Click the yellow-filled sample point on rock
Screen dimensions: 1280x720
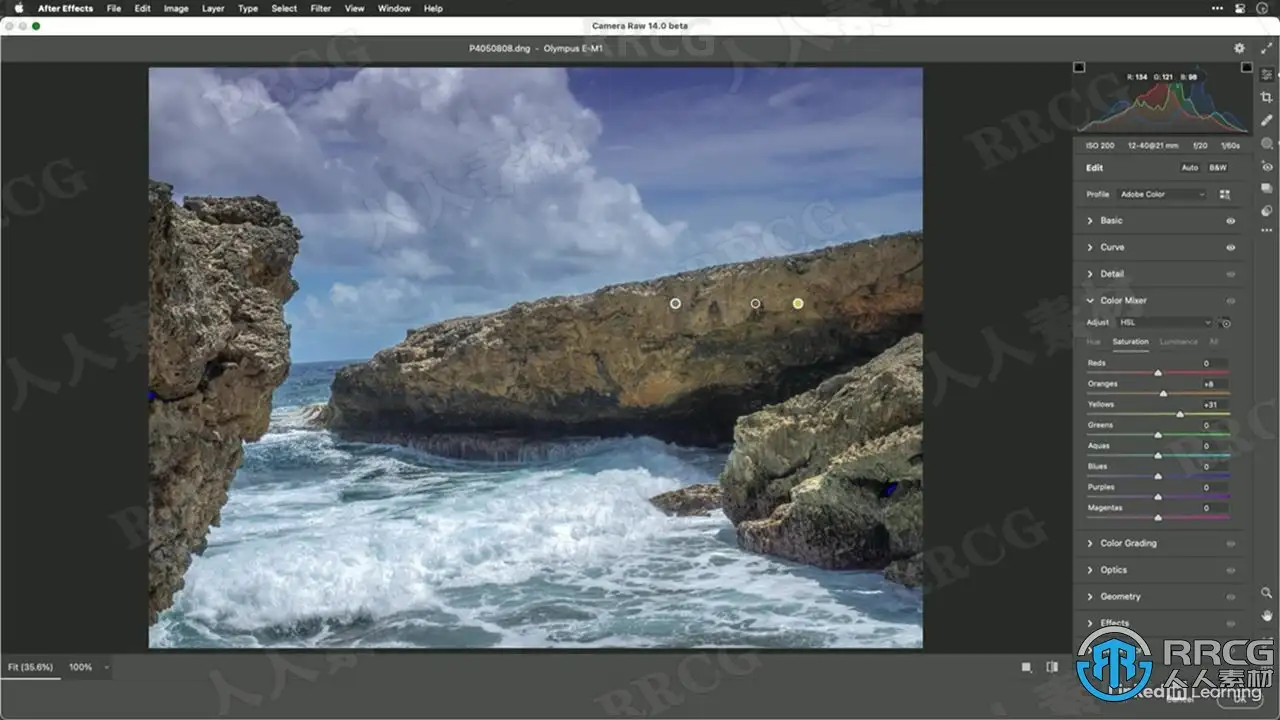click(798, 303)
